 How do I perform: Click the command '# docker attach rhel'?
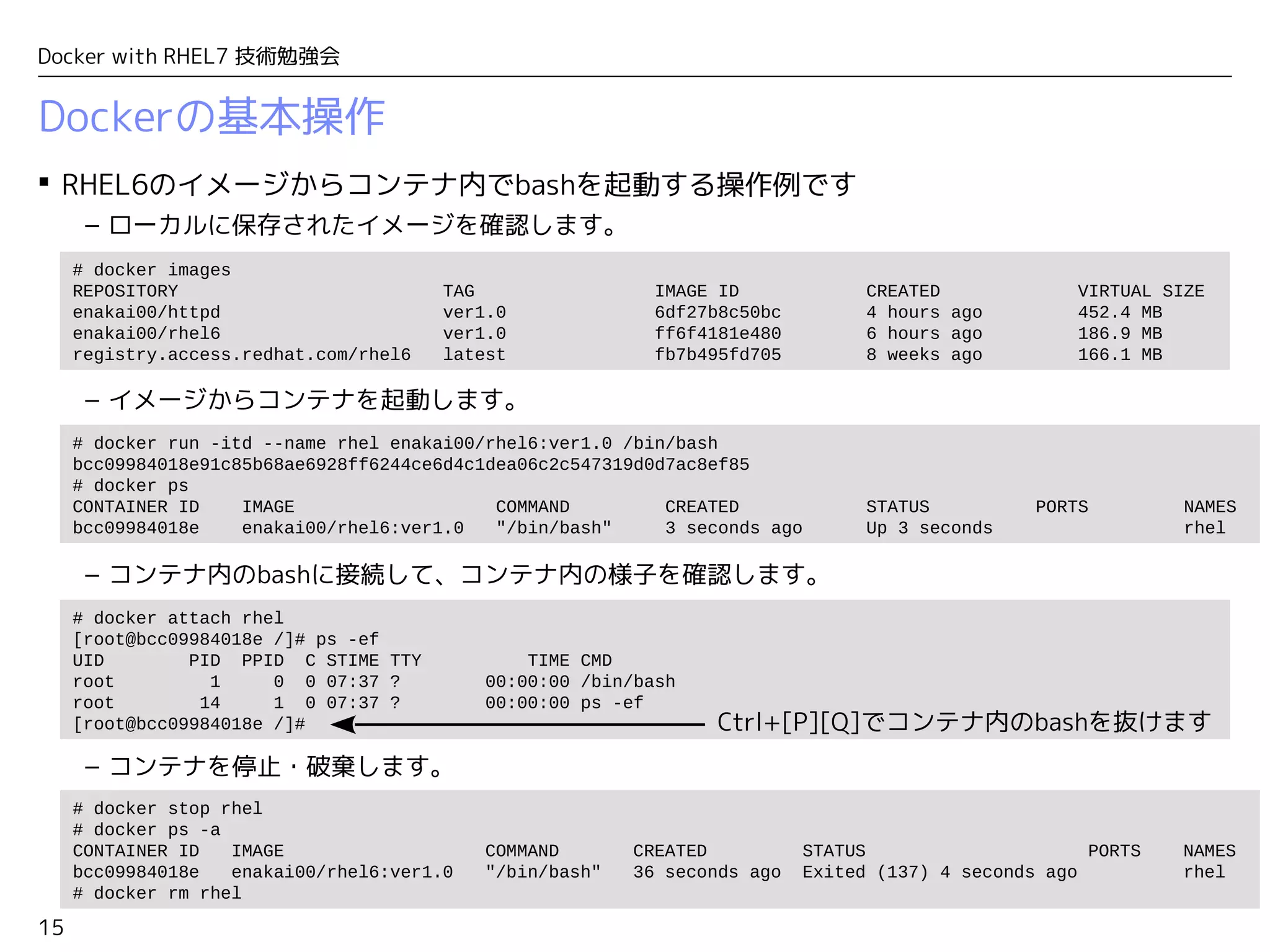(178, 619)
